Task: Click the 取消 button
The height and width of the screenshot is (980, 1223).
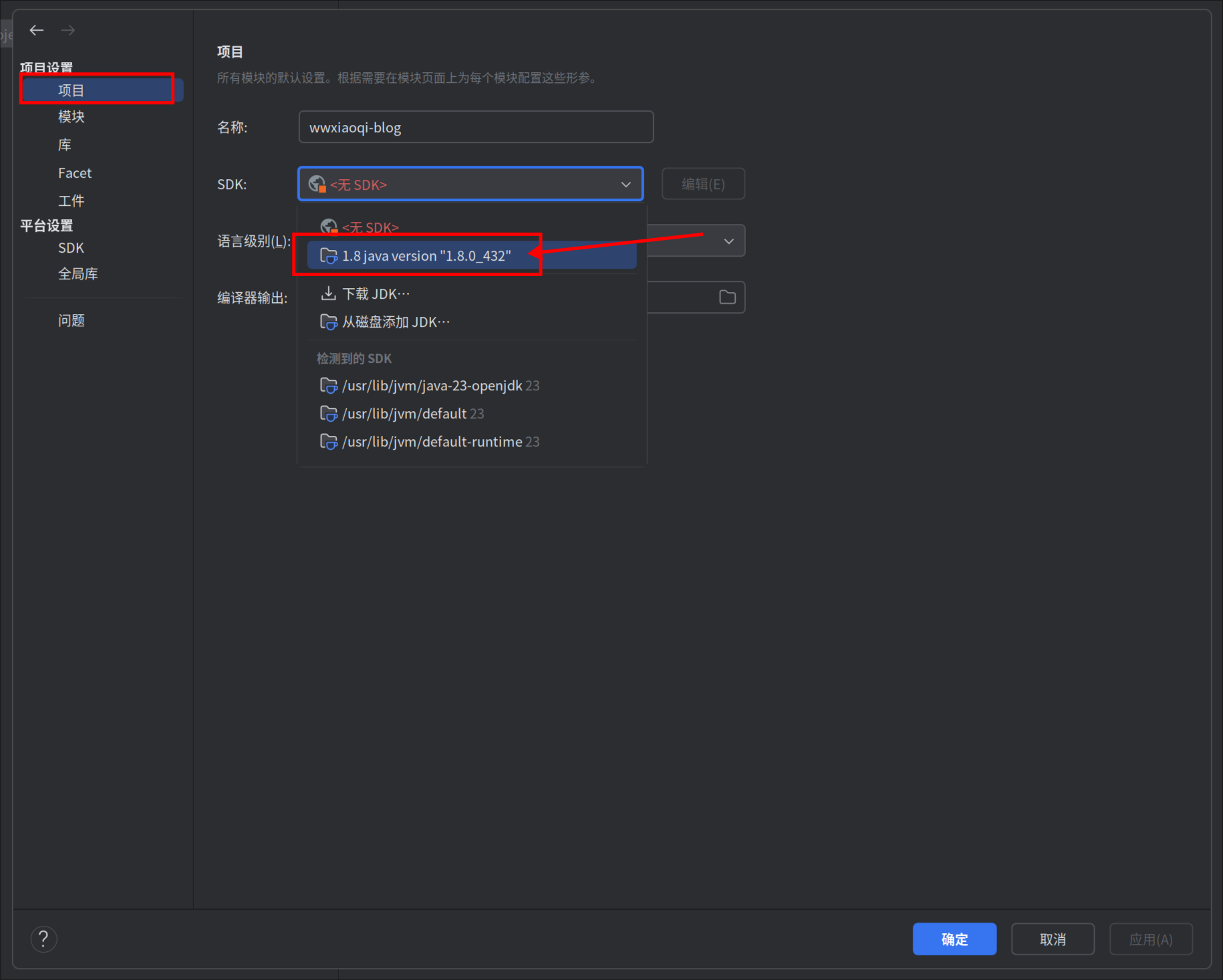Action: tap(1052, 939)
